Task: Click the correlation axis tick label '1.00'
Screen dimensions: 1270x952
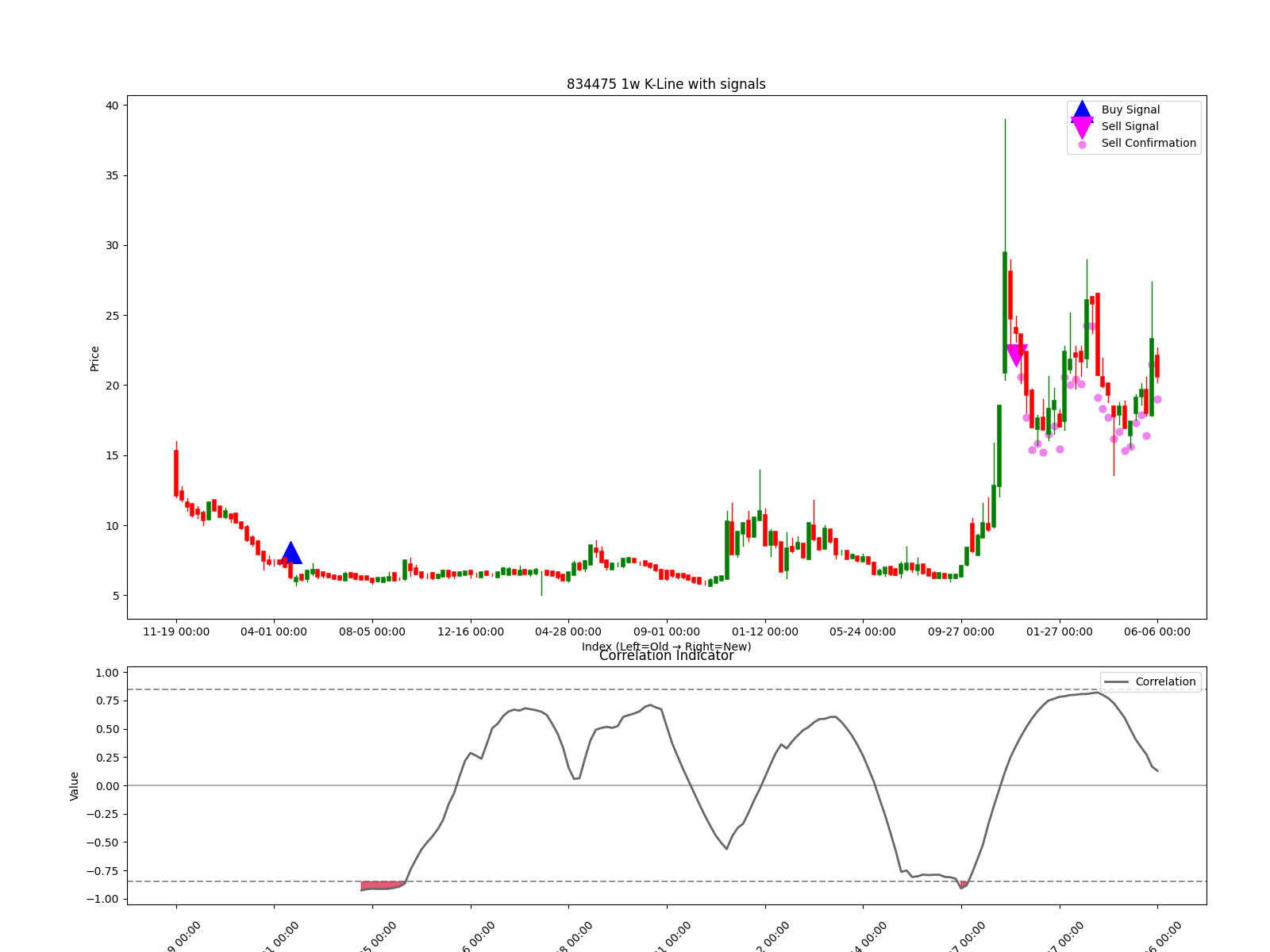Action: [107, 673]
